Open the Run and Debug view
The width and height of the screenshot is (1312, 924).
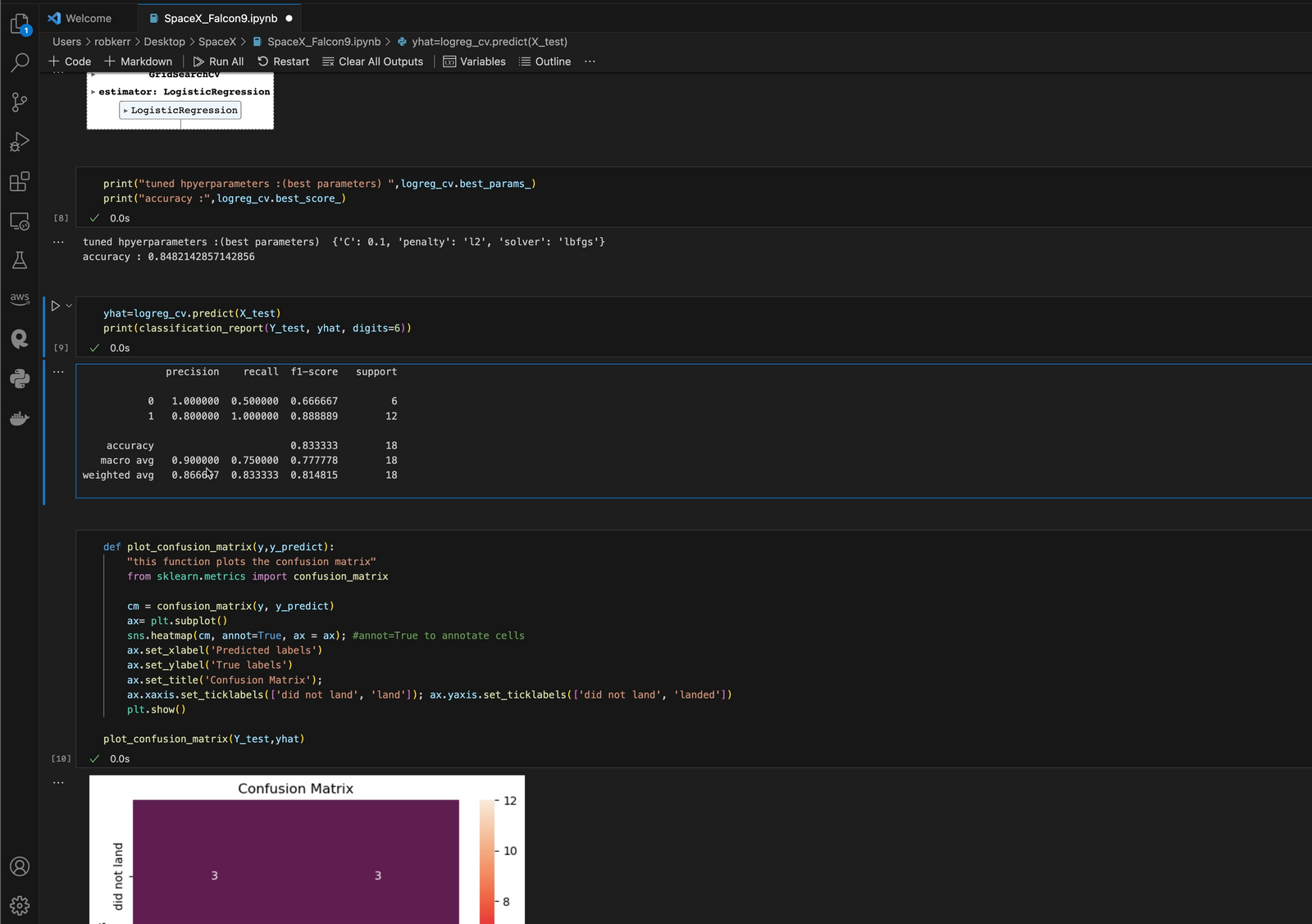click(x=20, y=142)
